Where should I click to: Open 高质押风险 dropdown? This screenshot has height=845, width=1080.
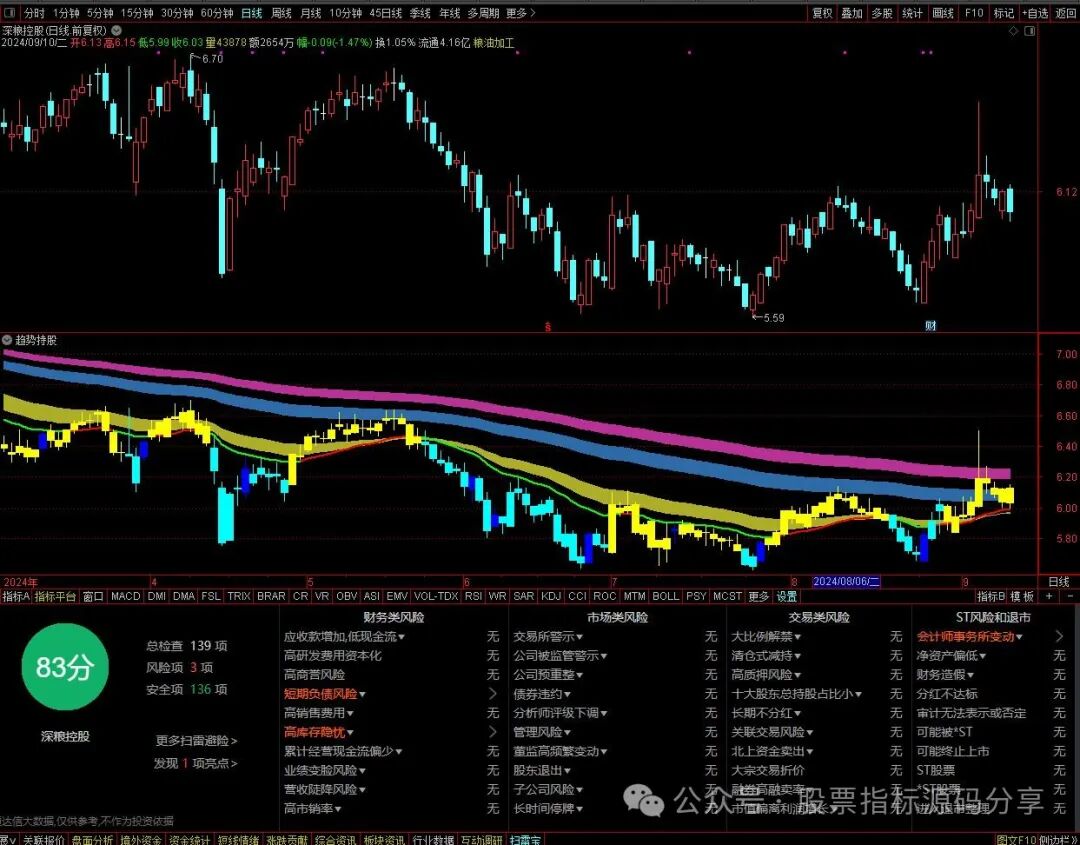[x=766, y=675]
